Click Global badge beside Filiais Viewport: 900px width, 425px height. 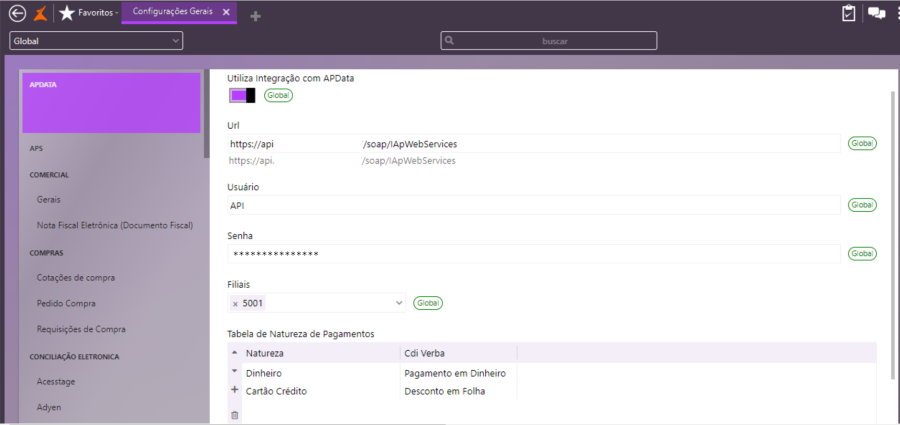[428, 303]
